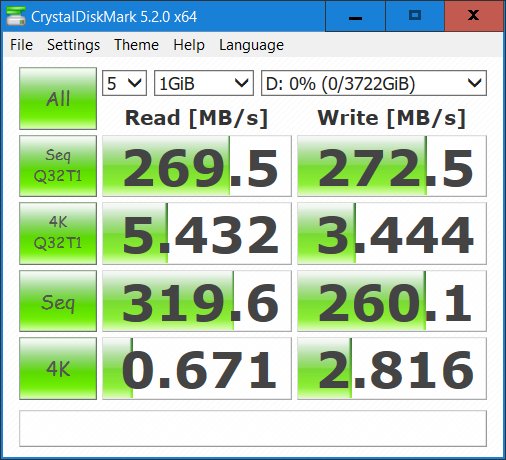The width and height of the screenshot is (506, 460).
Task: Open the Theme menu
Action: (136, 45)
